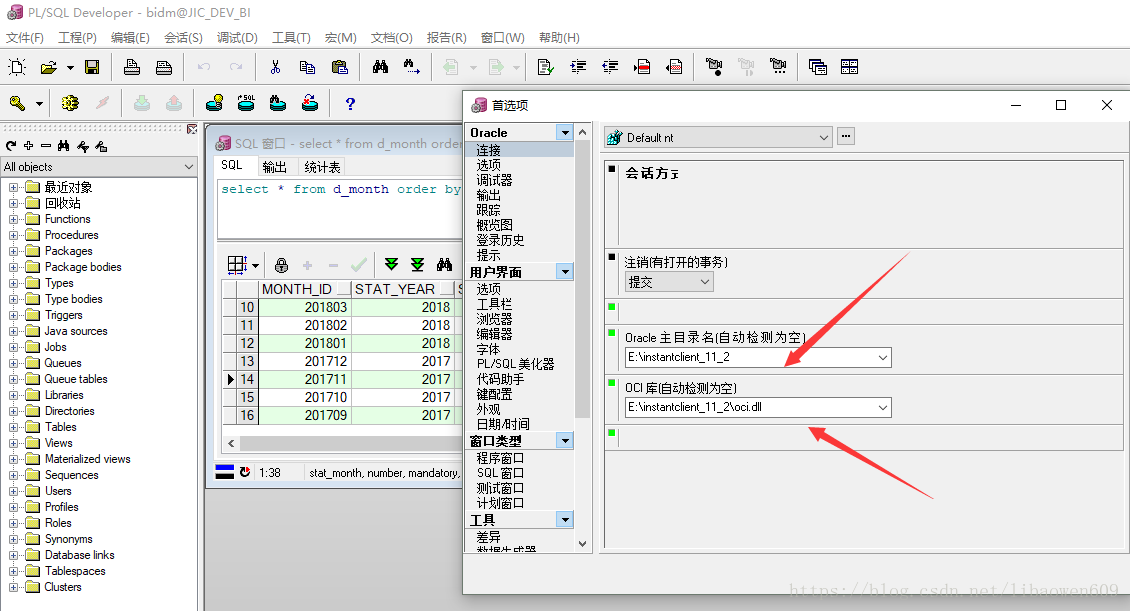Click the Find binoculars icon in main toolbar

pyautogui.click(x=381, y=67)
